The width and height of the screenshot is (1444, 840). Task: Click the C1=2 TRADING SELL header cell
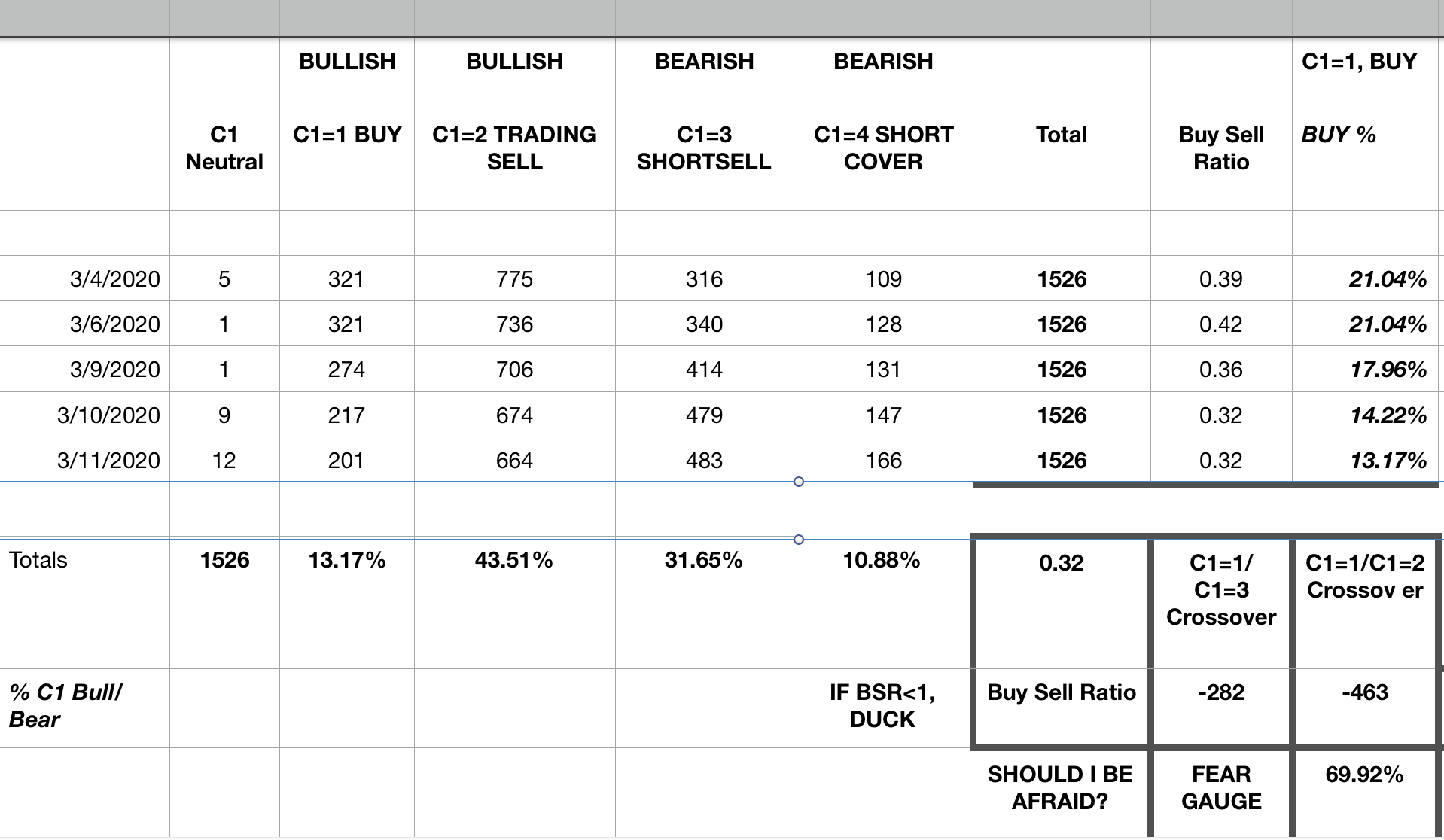[514, 148]
